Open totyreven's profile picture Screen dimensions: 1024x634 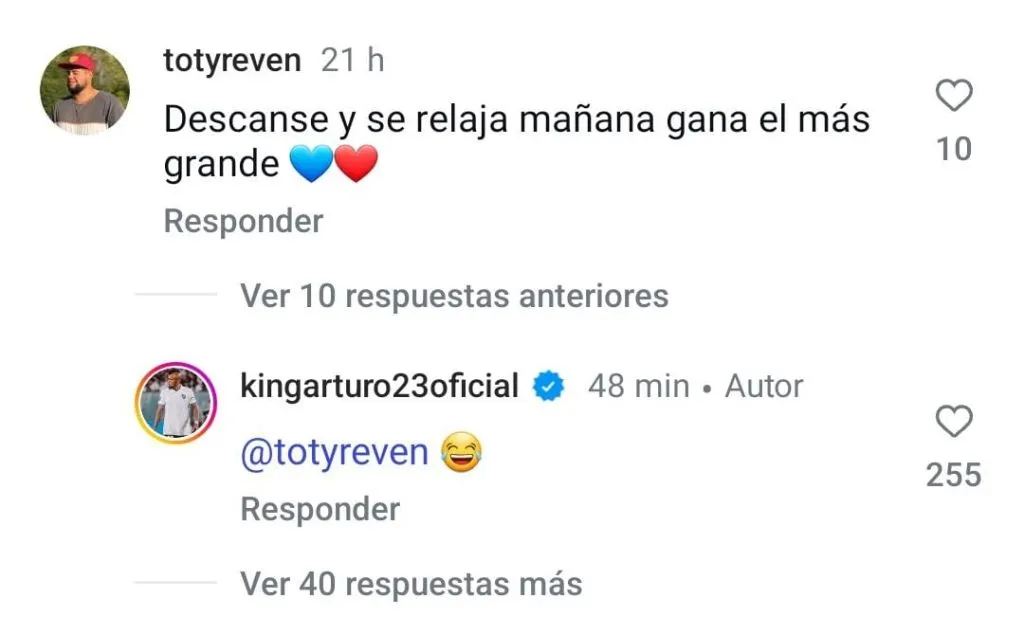pos(85,90)
